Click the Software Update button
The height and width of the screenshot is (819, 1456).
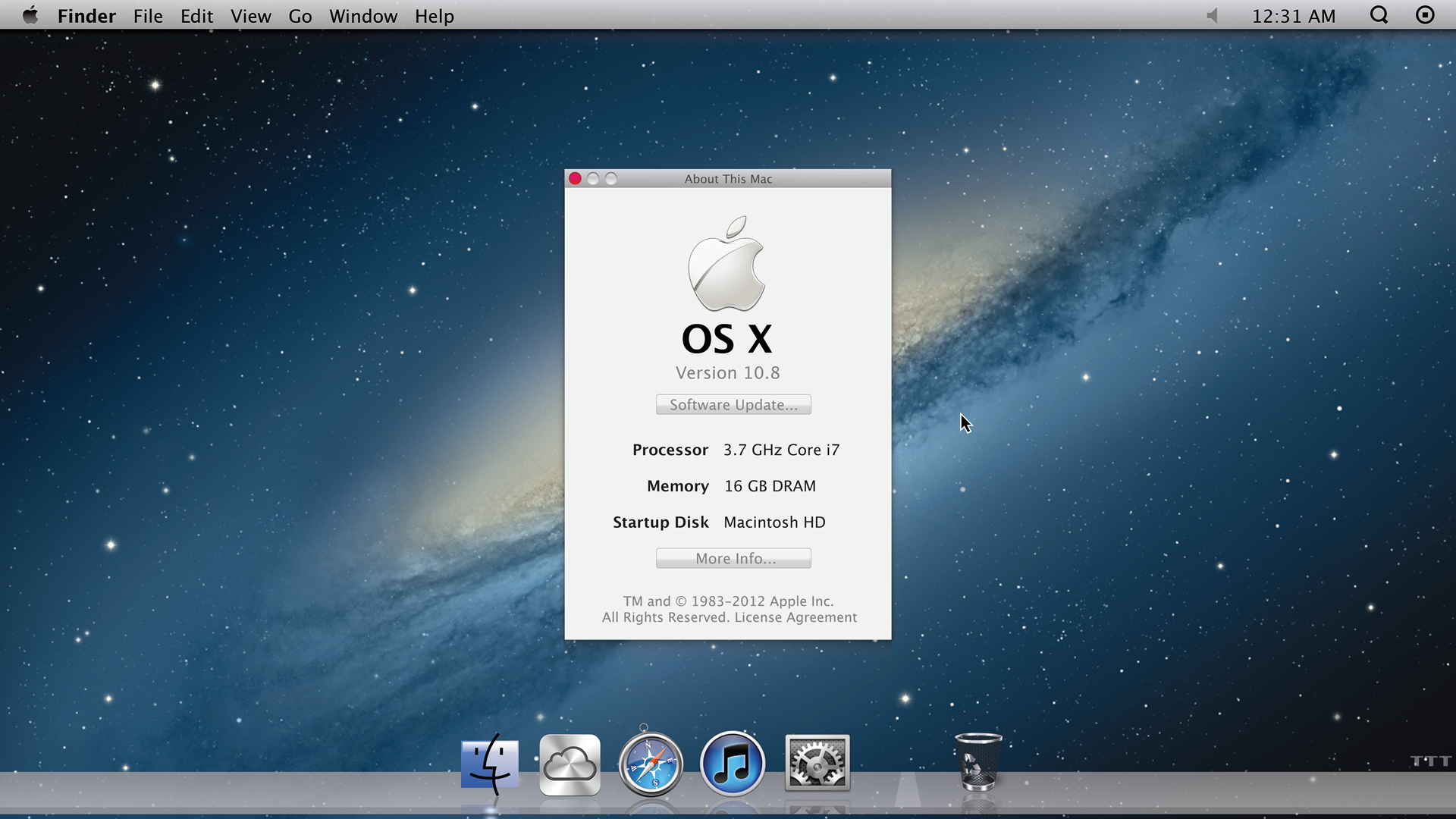tap(733, 404)
